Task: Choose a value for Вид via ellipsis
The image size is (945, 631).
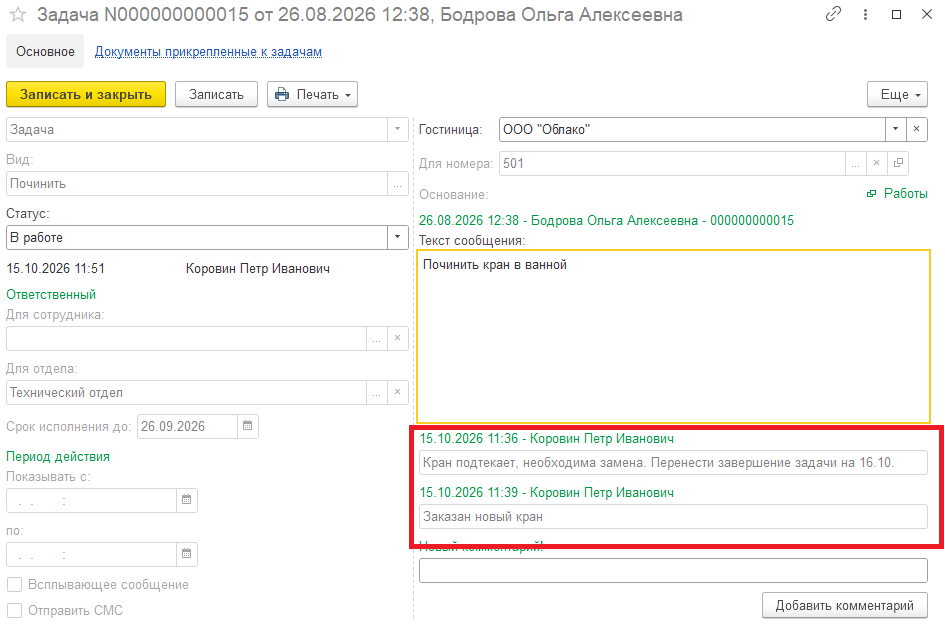Action: point(397,184)
